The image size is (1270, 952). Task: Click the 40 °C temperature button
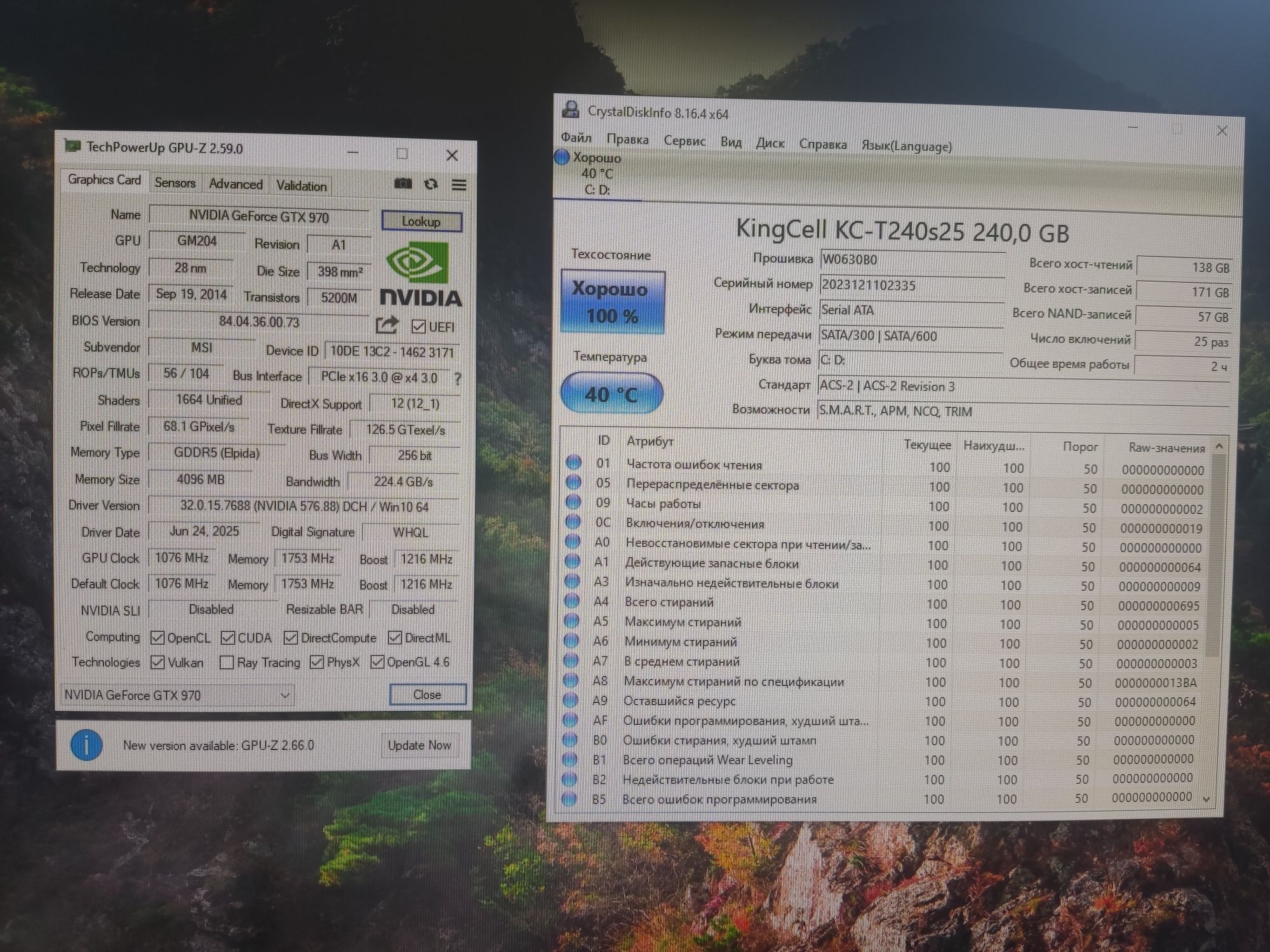[612, 394]
